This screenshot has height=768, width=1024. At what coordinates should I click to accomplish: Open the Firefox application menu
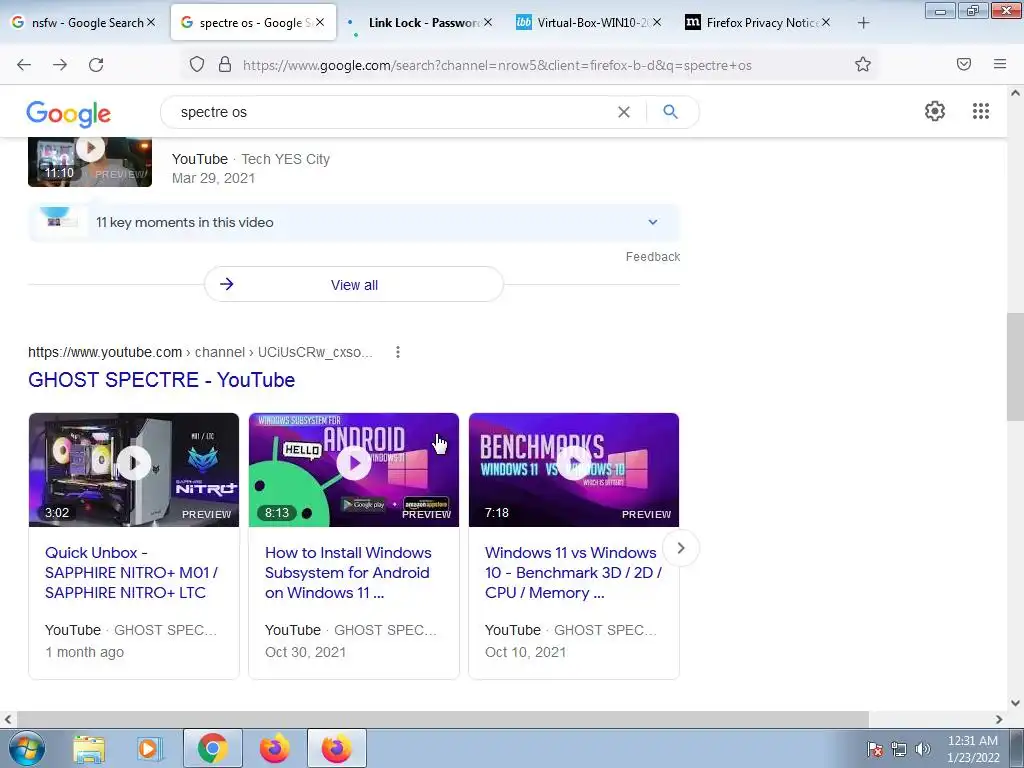pos(1000,64)
